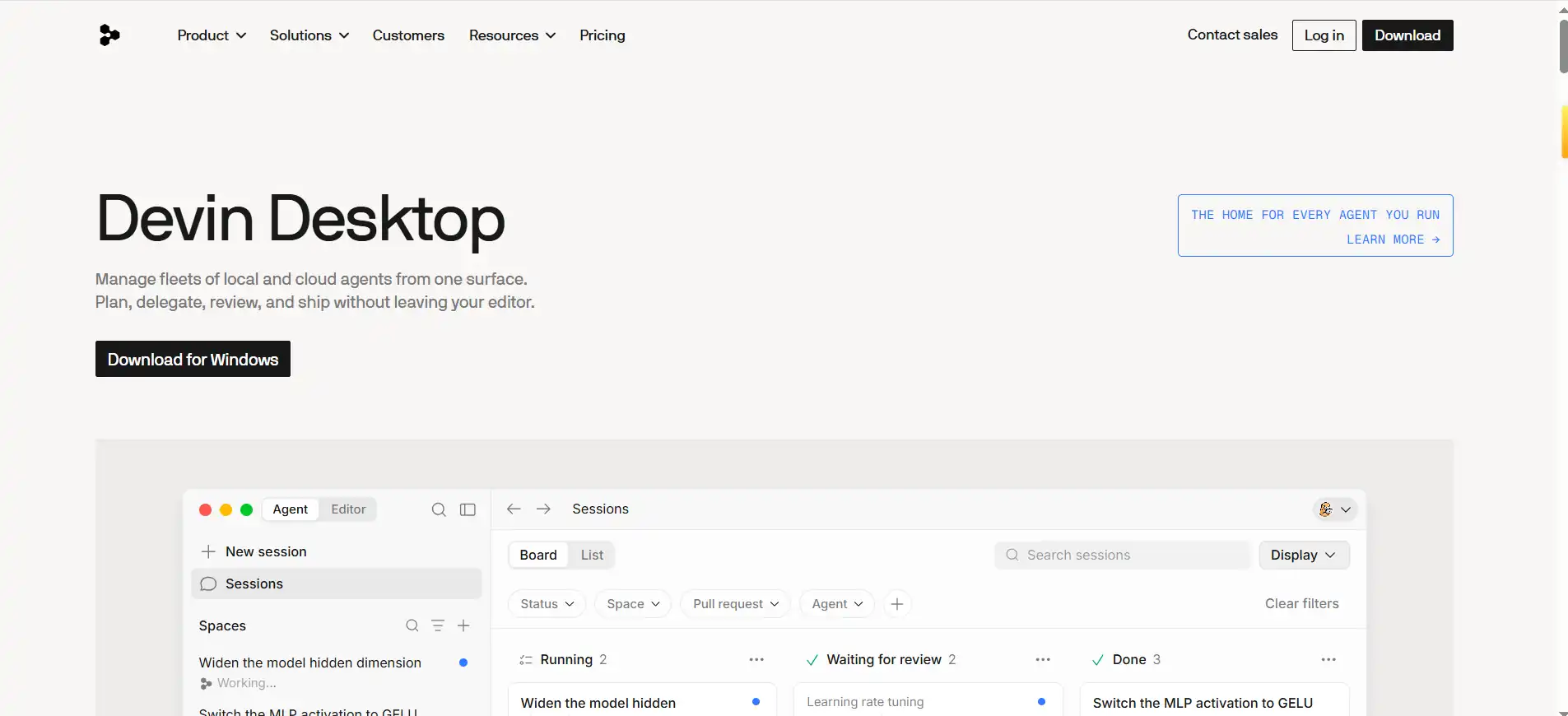
Task: Click the Log in button
Action: point(1324,35)
